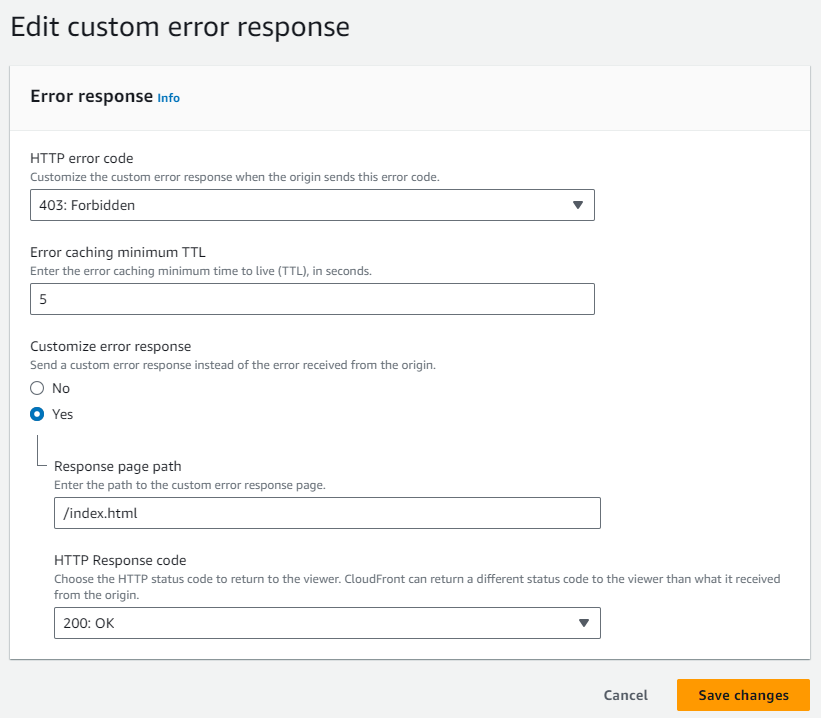The height and width of the screenshot is (718, 821).
Task: Click the arrow icon in HTTP error code select
Action: (578, 205)
